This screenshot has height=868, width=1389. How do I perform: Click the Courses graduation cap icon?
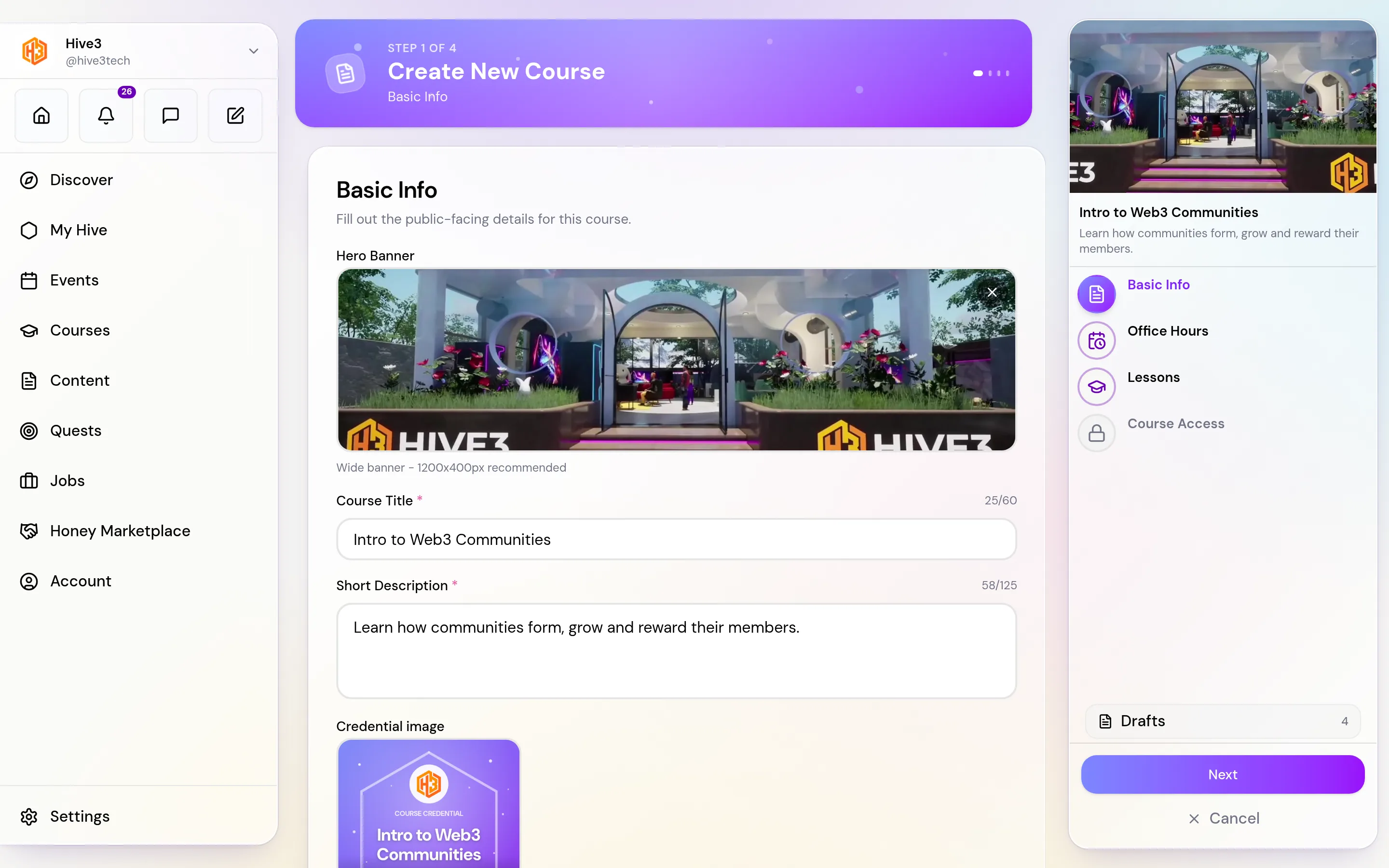29,331
